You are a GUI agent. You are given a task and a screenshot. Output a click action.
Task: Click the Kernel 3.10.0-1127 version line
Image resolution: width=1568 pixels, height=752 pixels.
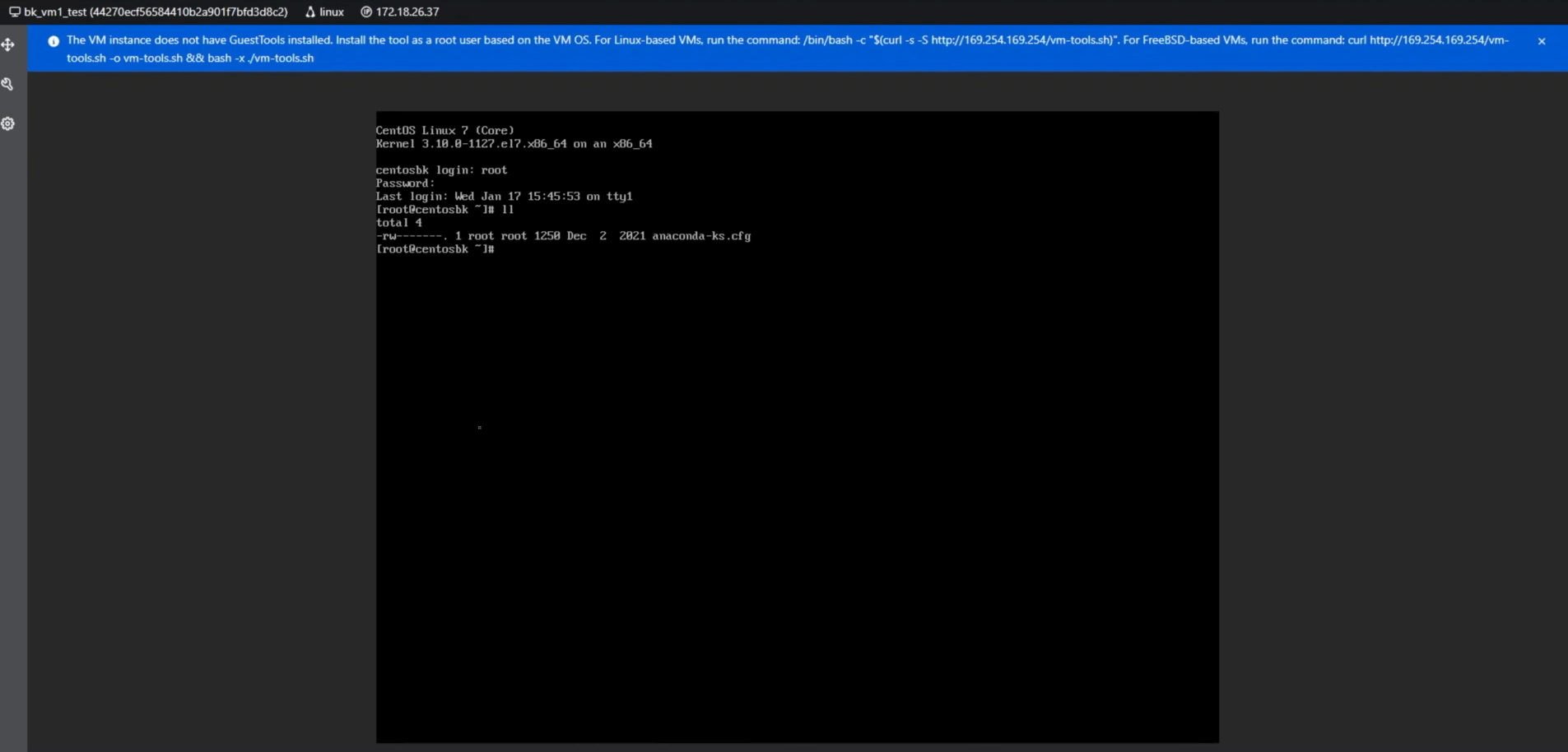tap(514, 144)
